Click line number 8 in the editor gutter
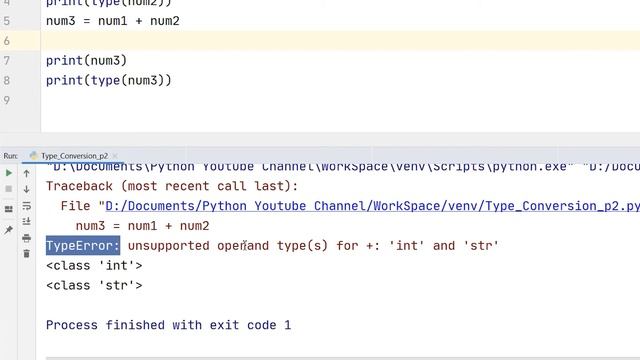Screen dimensions: 640x360 click(7, 80)
